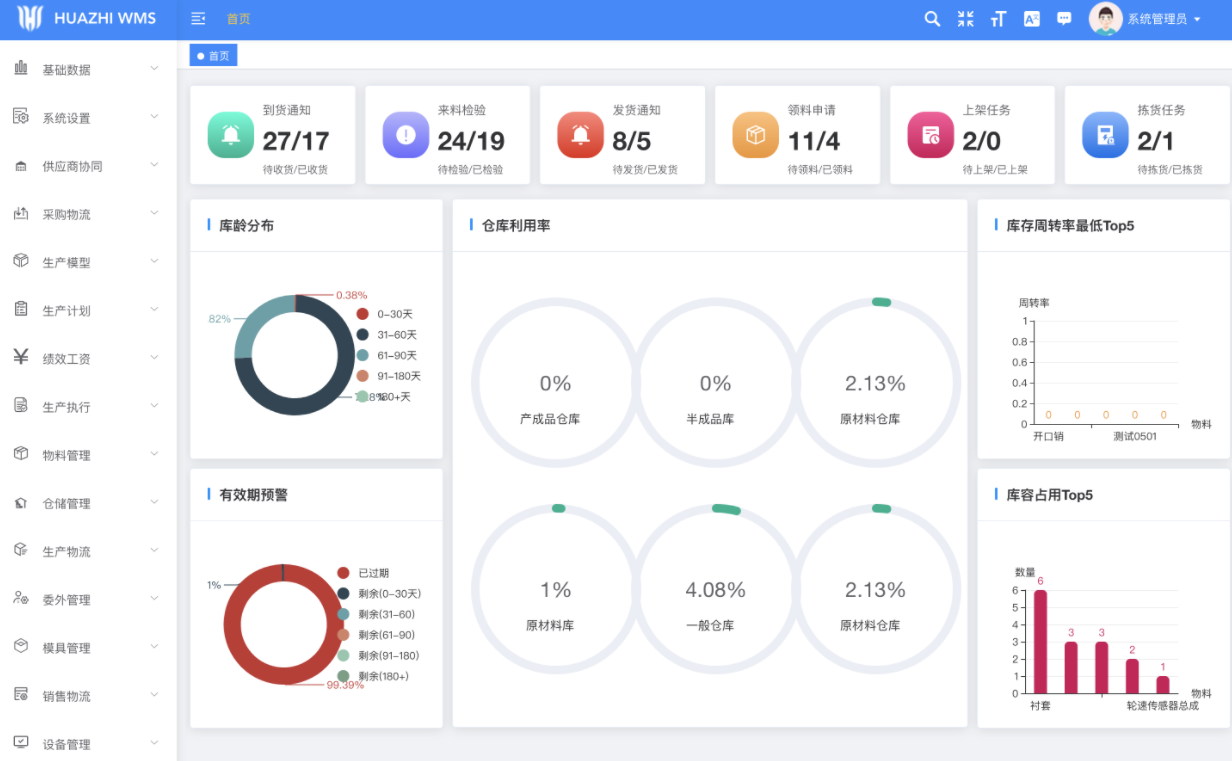This screenshot has height=761, width=1232.
Task: Click the purple 来料检验 alert icon
Action: (406, 135)
